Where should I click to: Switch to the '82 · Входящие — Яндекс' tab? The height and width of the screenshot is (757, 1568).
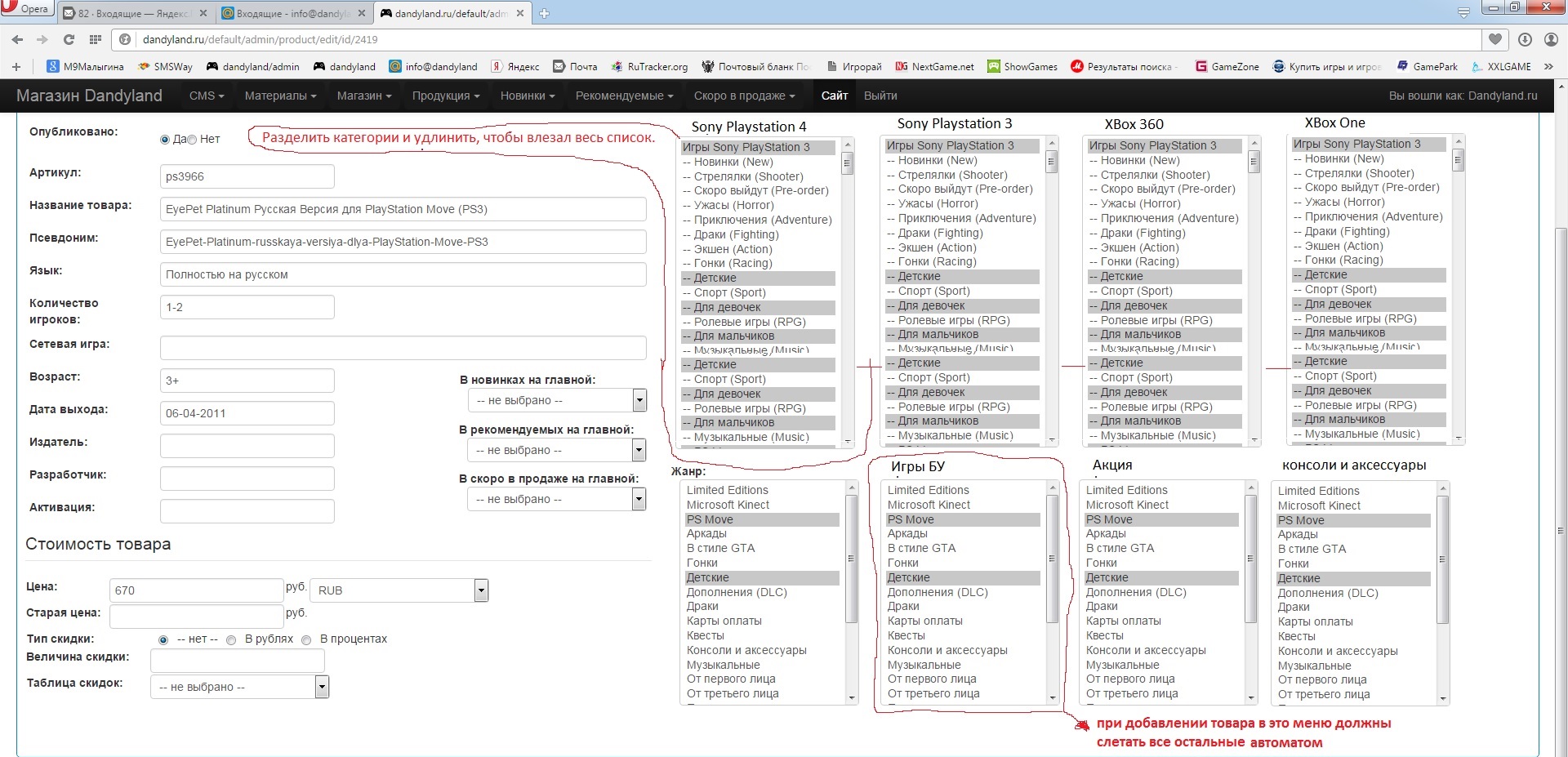tap(136, 13)
